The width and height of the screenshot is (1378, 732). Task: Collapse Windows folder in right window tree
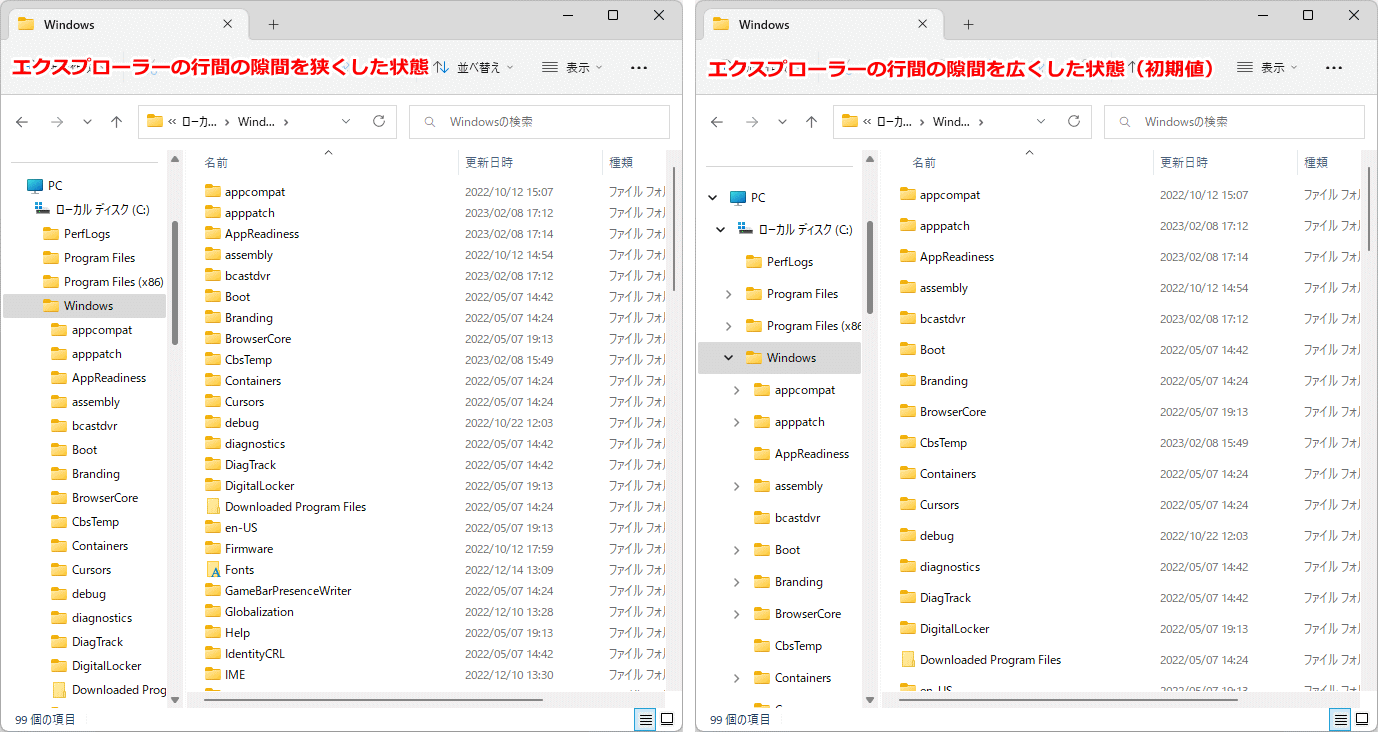pos(728,358)
